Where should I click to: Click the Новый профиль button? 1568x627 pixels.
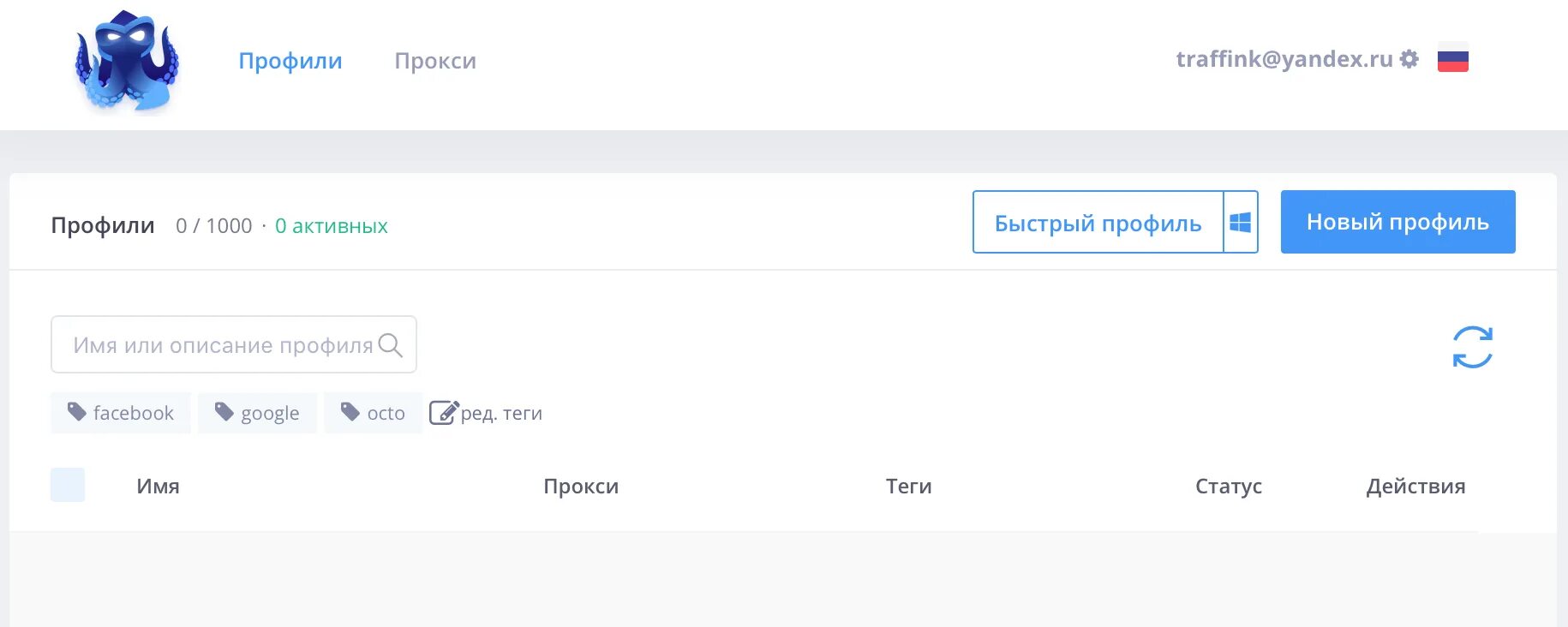click(x=1397, y=222)
